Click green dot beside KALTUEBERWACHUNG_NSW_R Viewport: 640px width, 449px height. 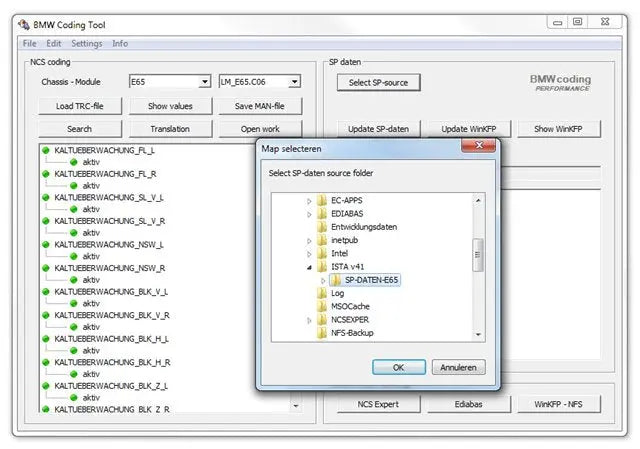[x=46, y=268]
